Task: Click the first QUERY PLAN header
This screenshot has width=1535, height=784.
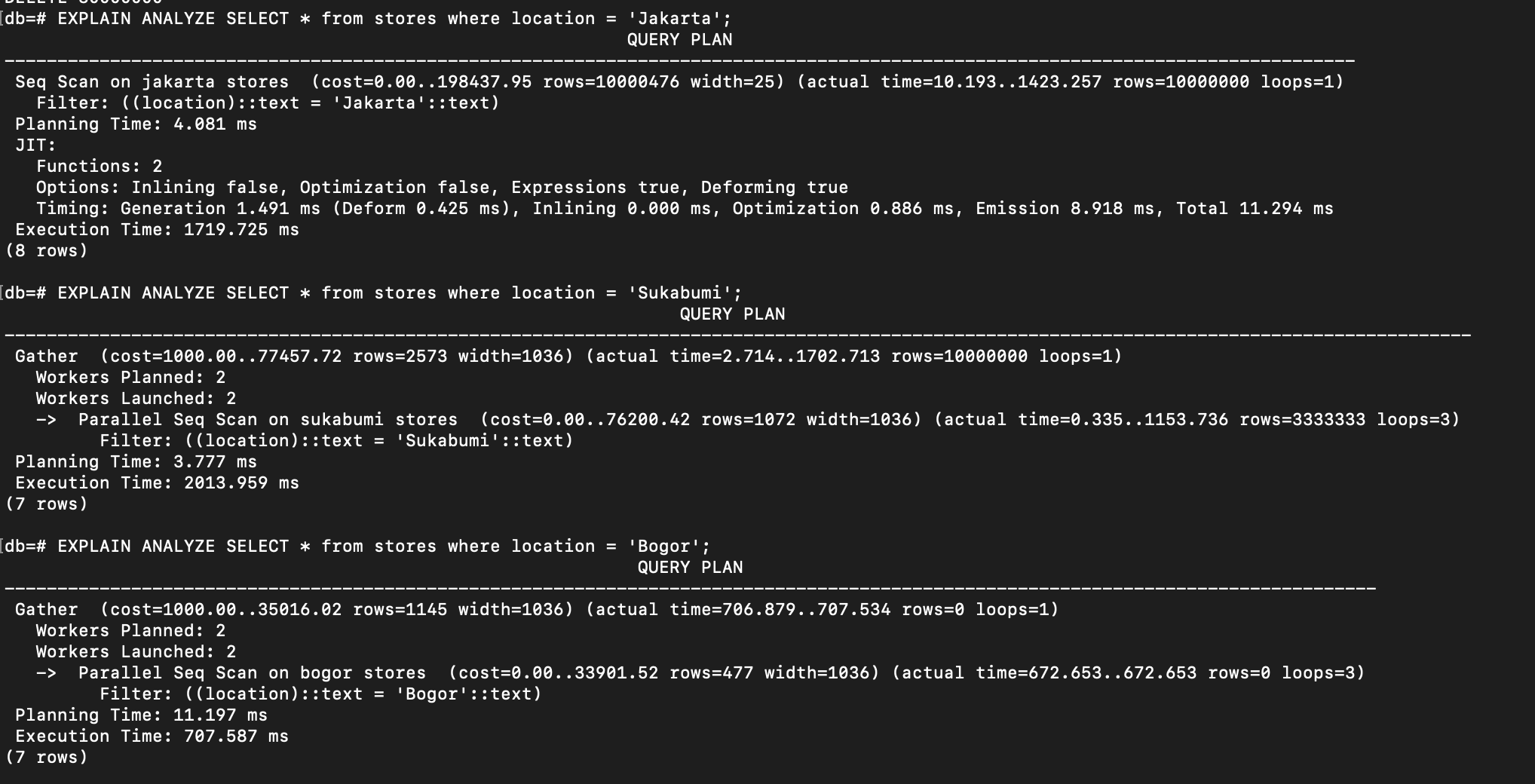Action: [679, 40]
